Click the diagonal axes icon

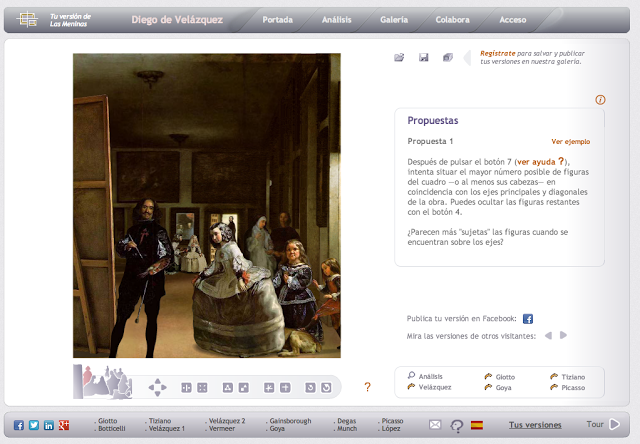point(269,388)
